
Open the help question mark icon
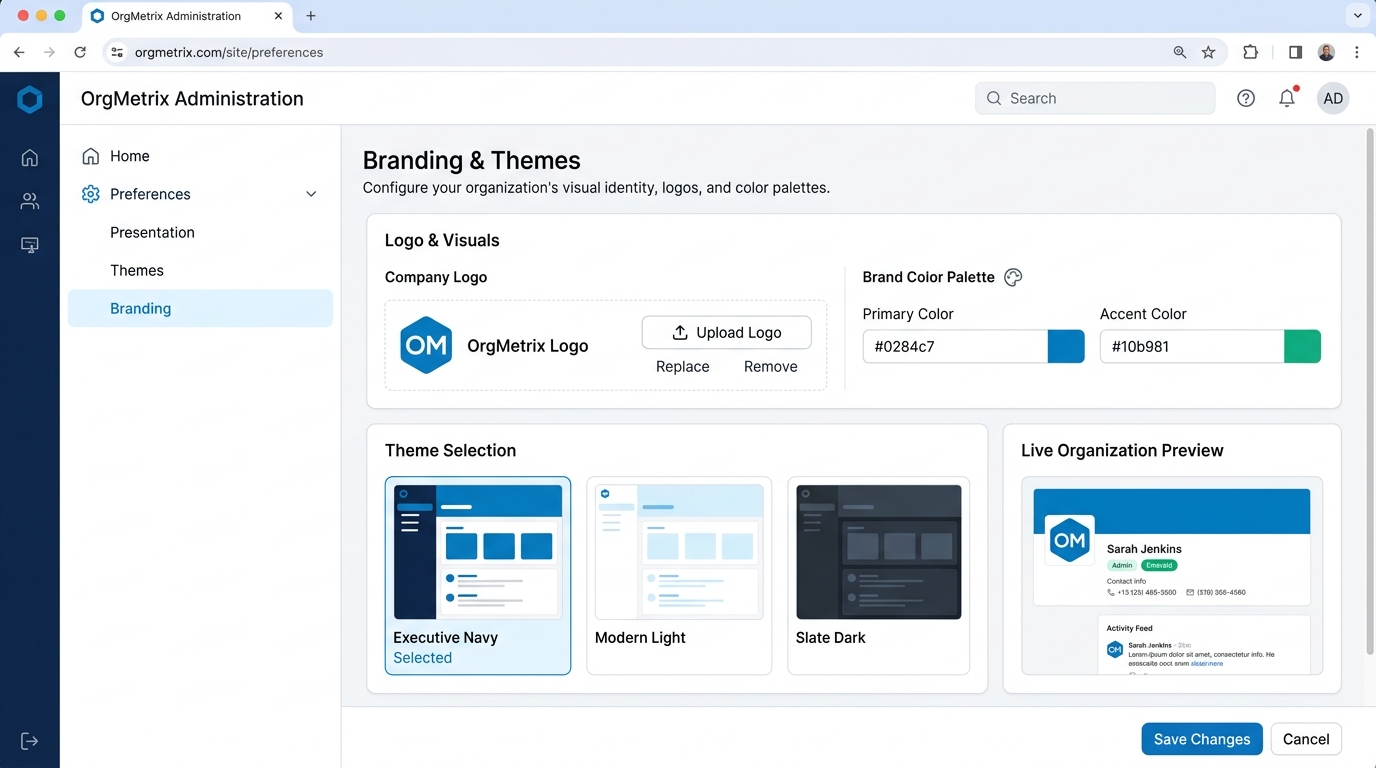(1246, 98)
